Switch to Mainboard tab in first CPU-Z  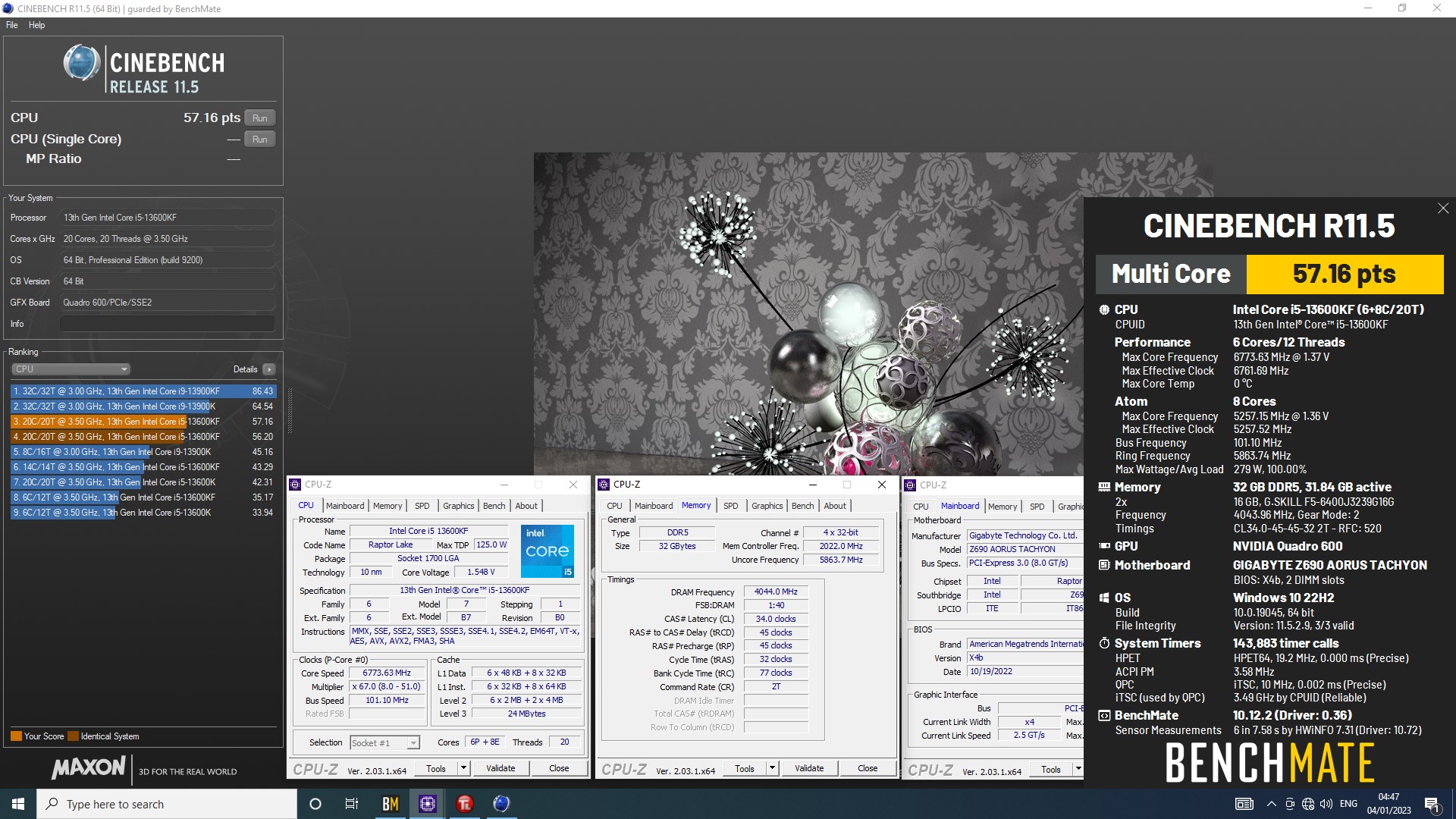[345, 506]
